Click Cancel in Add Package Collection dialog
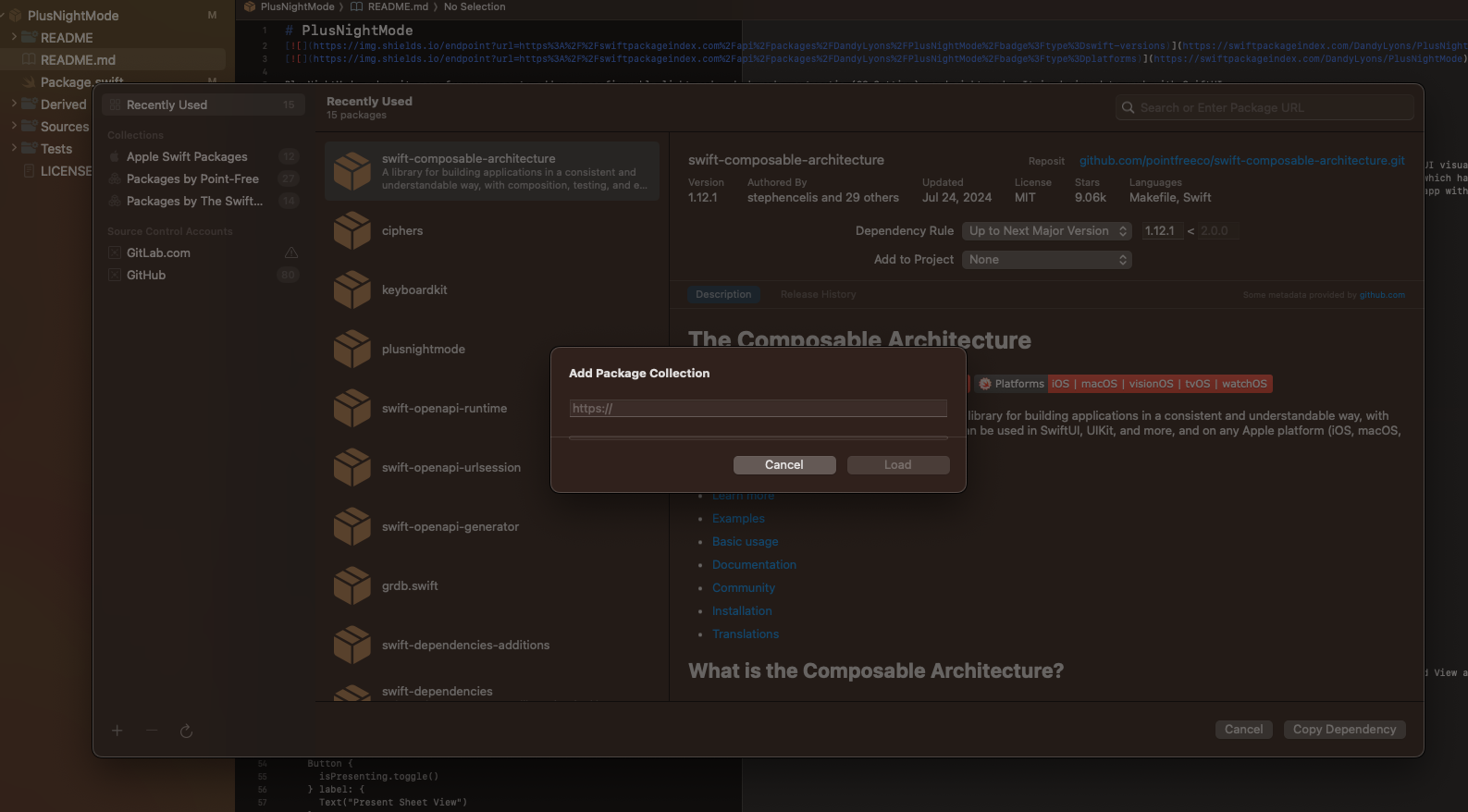Viewport: 1468px width, 812px height. (784, 464)
